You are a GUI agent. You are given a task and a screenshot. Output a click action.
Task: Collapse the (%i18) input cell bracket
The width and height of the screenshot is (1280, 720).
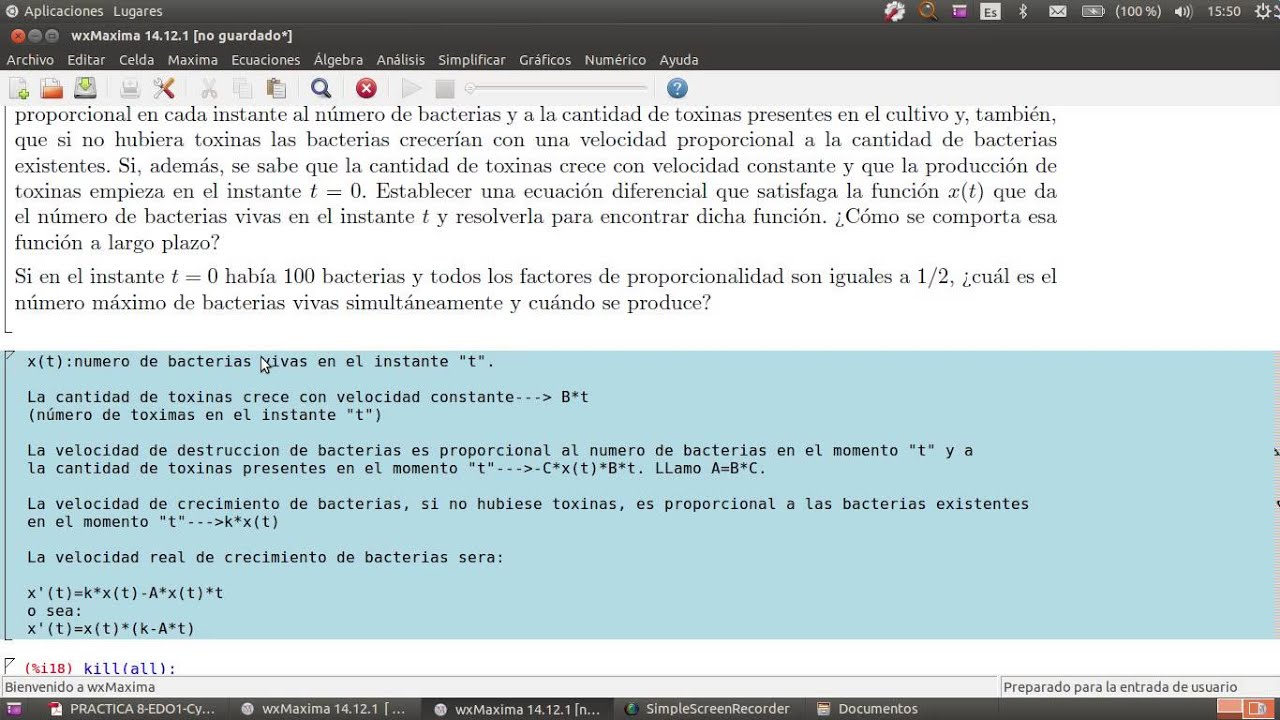click(x=9, y=664)
